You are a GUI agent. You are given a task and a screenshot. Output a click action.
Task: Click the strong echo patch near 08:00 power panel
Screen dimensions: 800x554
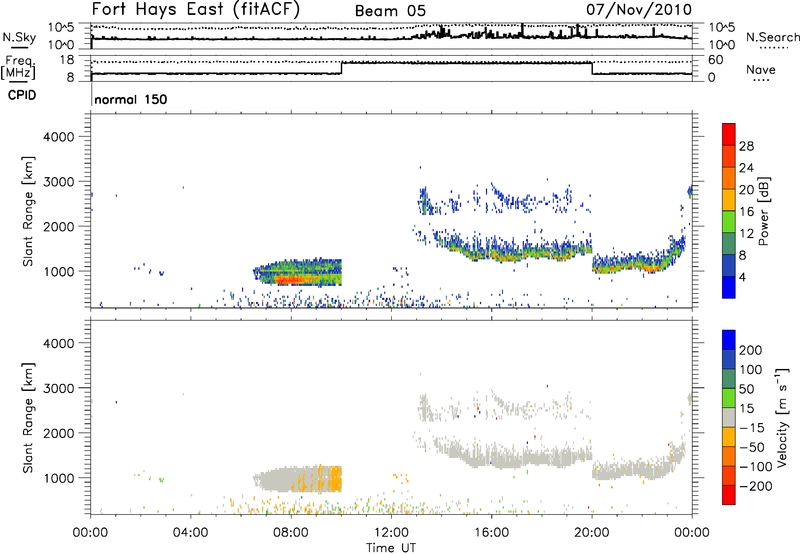coord(298,272)
